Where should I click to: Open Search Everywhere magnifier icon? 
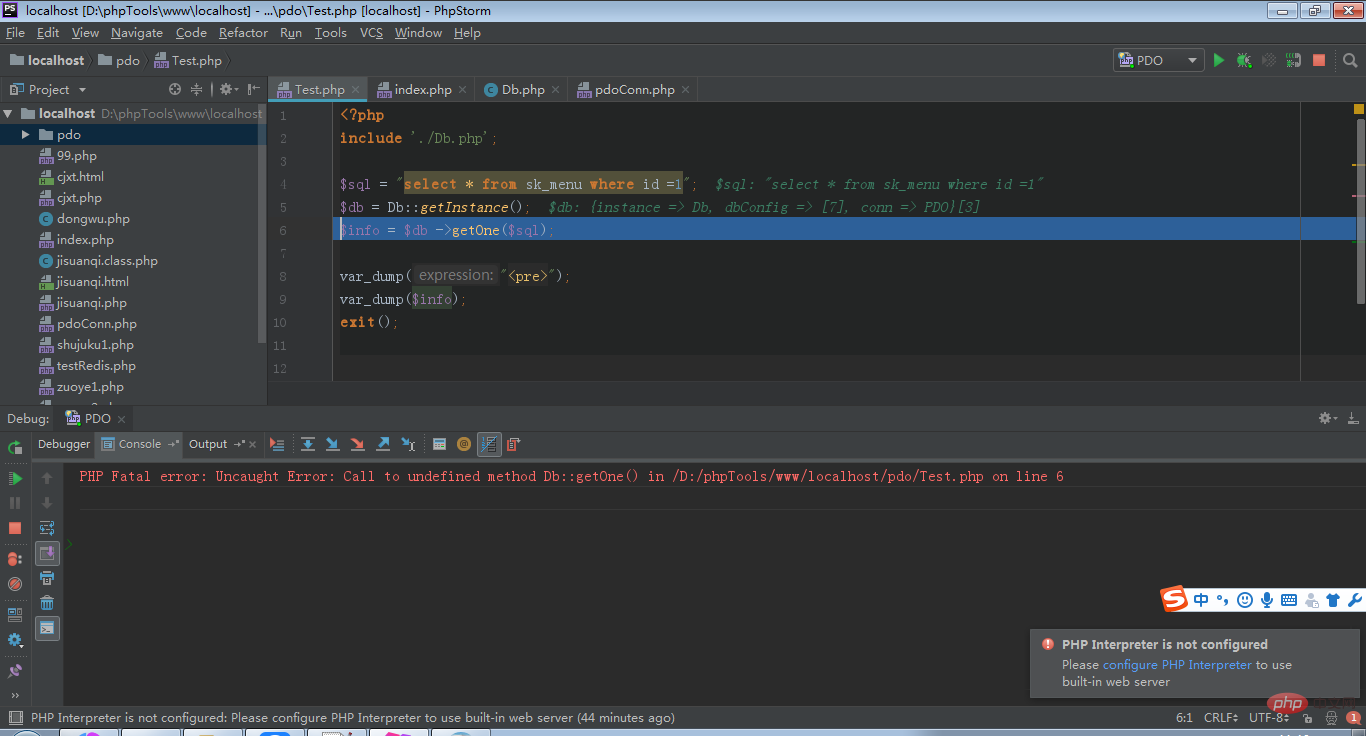(x=1351, y=60)
